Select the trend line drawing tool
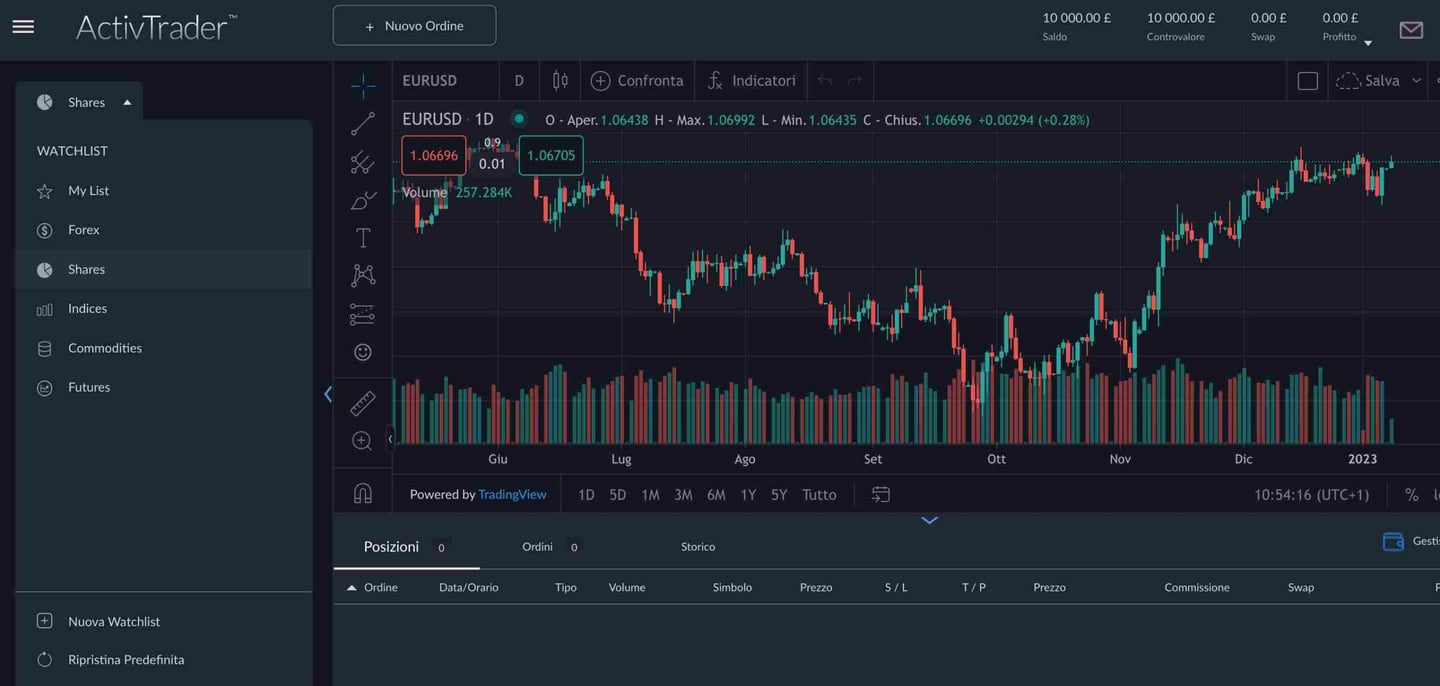 click(362, 124)
